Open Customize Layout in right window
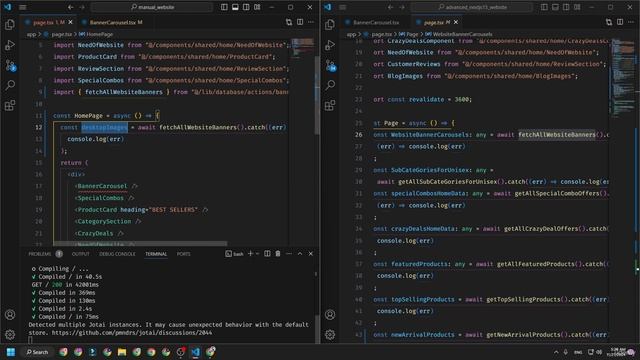 [577, 7]
